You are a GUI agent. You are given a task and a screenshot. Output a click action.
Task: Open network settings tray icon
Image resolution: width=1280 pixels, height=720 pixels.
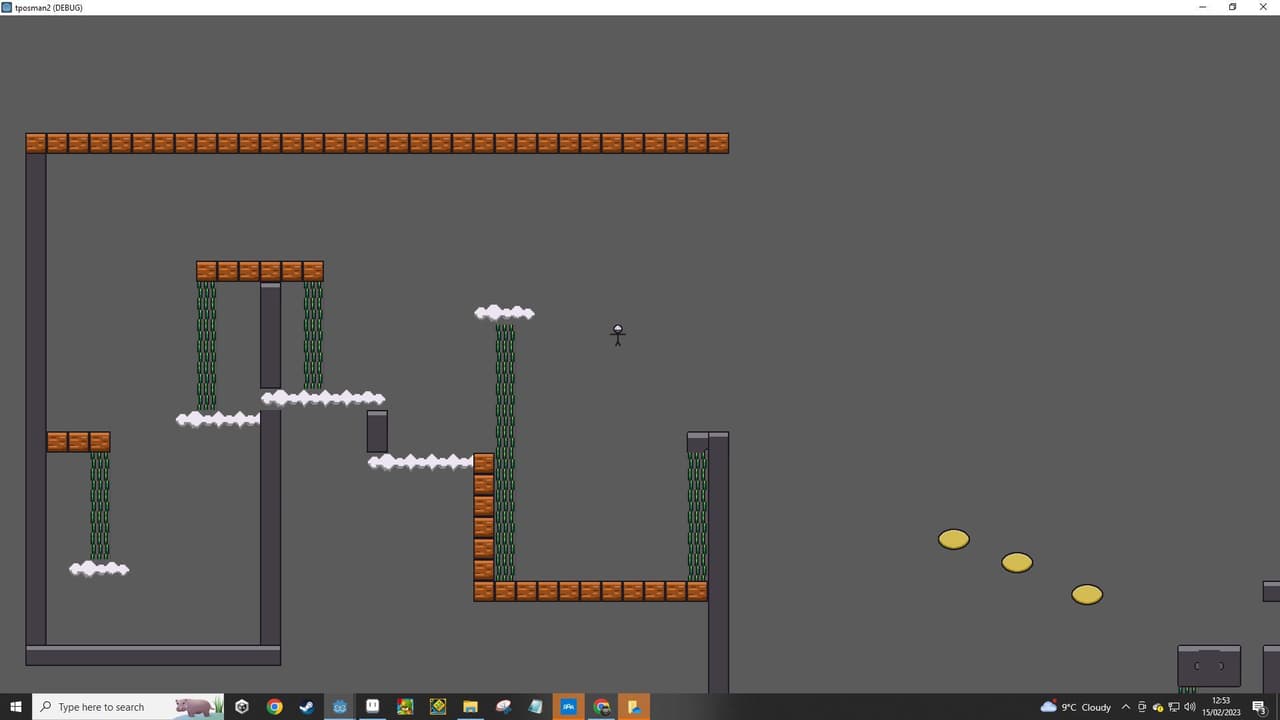[1174, 707]
